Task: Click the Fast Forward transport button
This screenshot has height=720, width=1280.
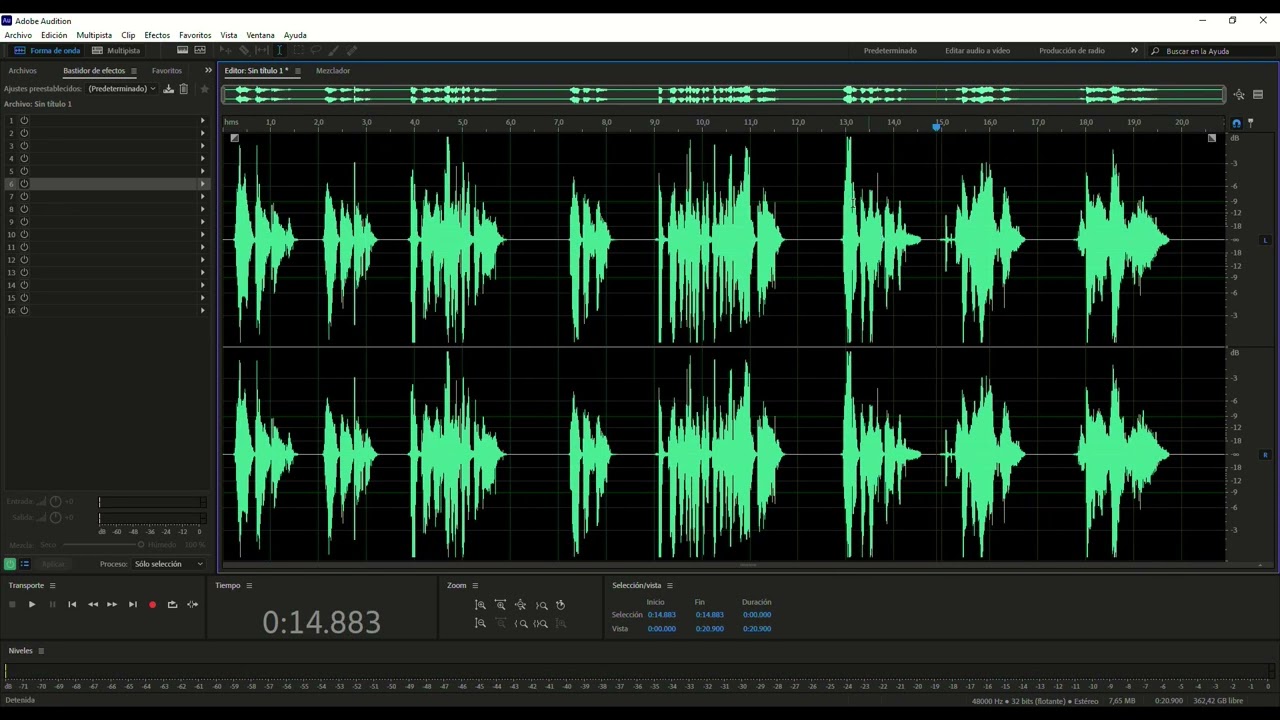Action: point(112,604)
